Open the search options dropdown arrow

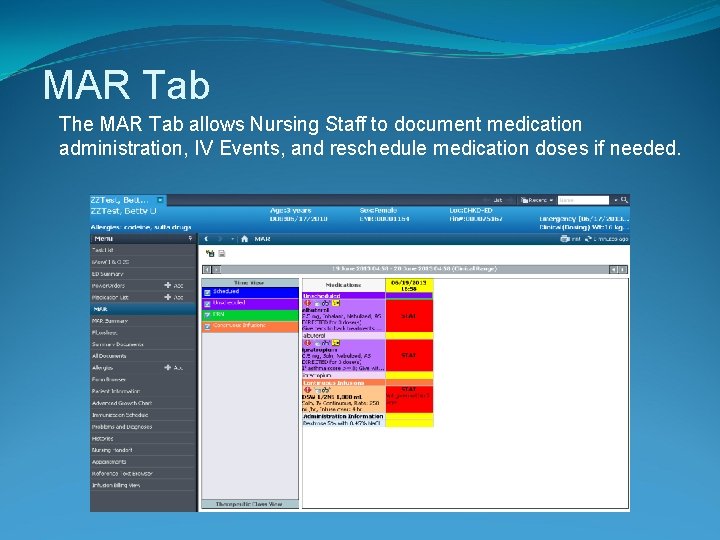click(616, 200)
